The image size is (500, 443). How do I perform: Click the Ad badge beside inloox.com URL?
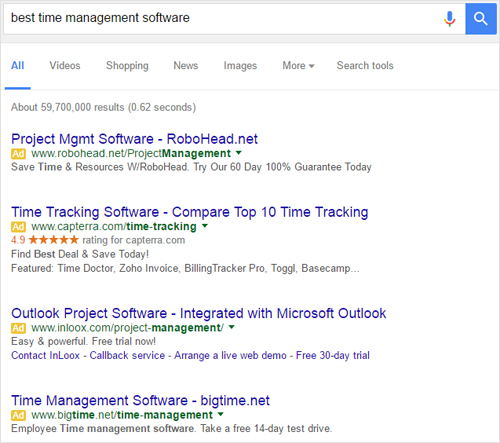pyautogui.click(x=18, y=328)
